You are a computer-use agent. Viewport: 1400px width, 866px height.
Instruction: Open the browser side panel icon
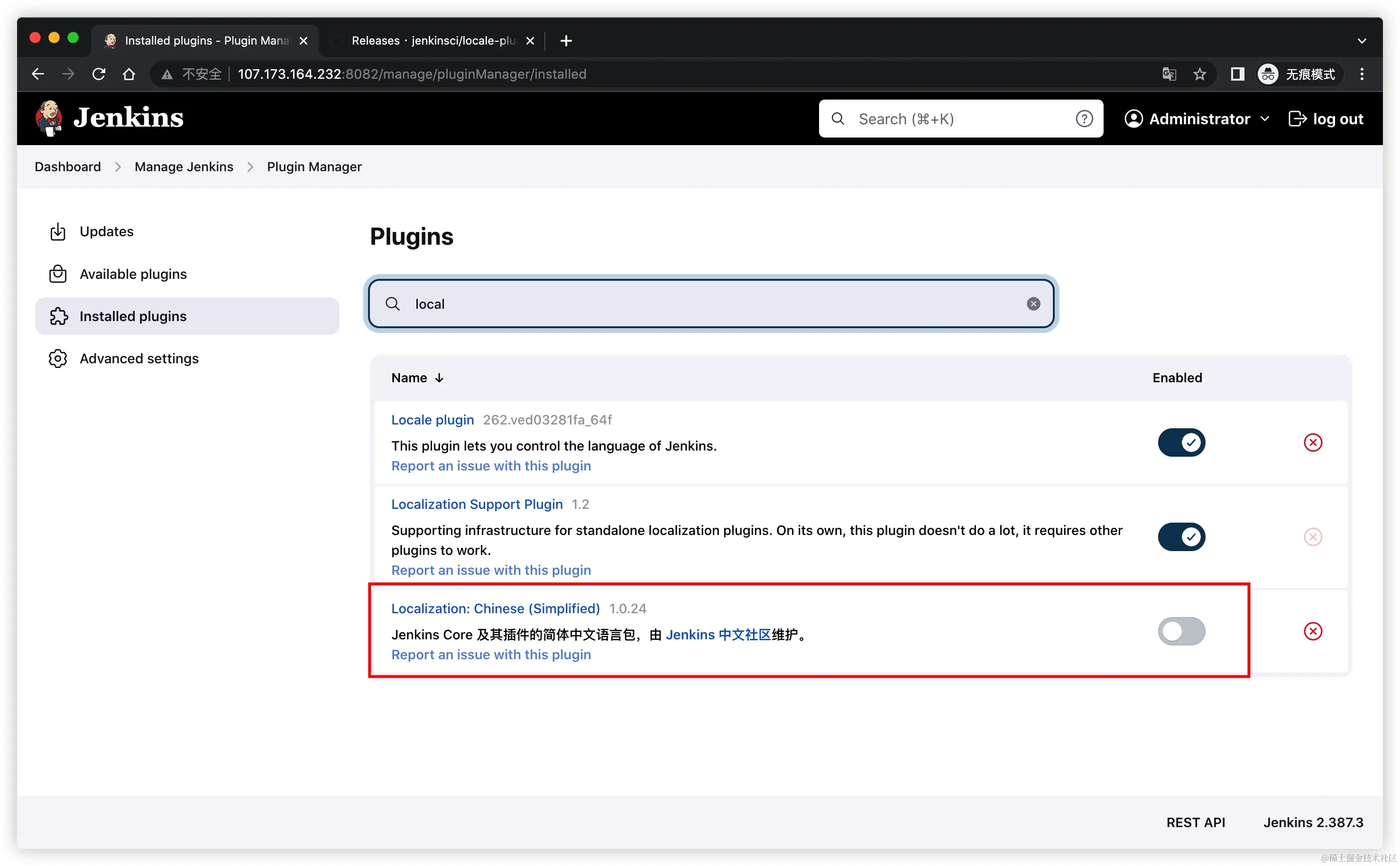(1237, 74)
